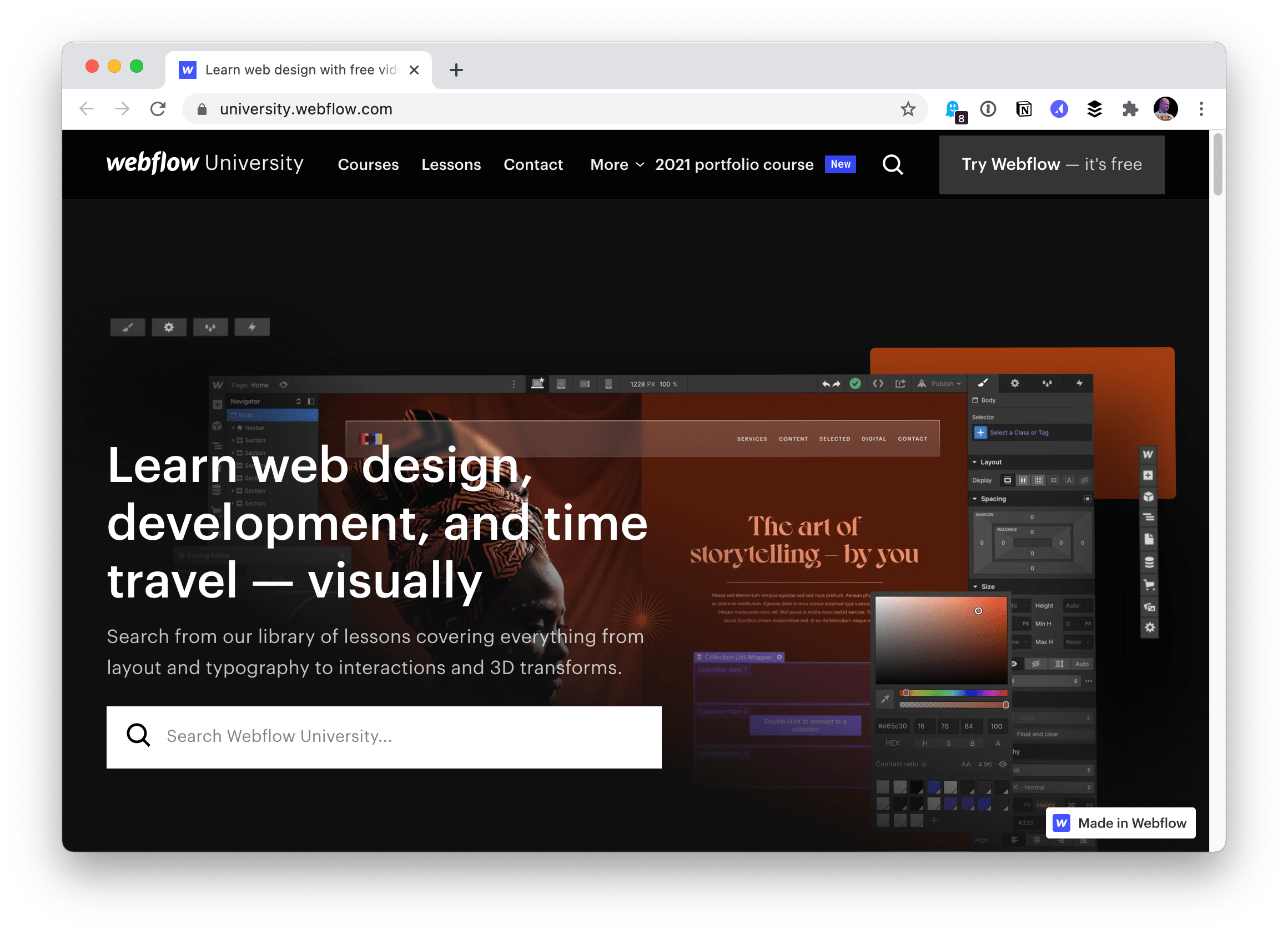
Task: Switch to the mobile portrait breakpoint
Action: pyautogui.click(x=608, y=384)
